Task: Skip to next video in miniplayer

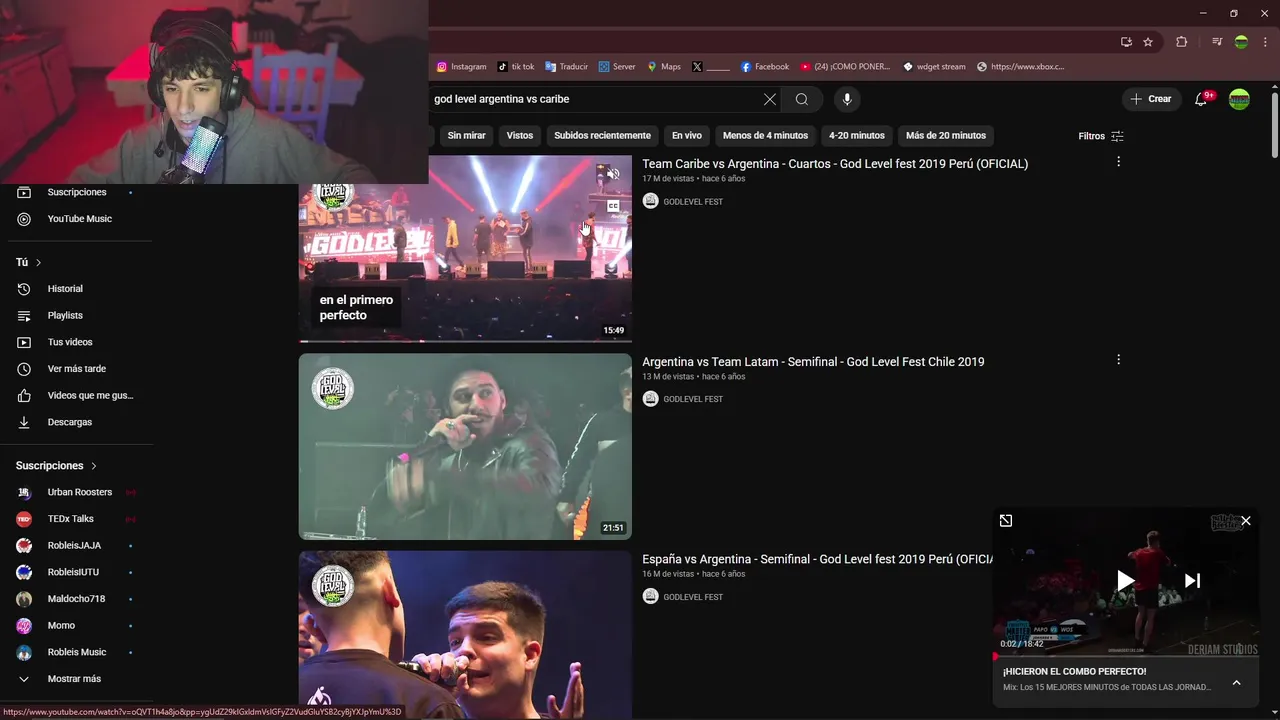Action: (x=1192, y=581)
